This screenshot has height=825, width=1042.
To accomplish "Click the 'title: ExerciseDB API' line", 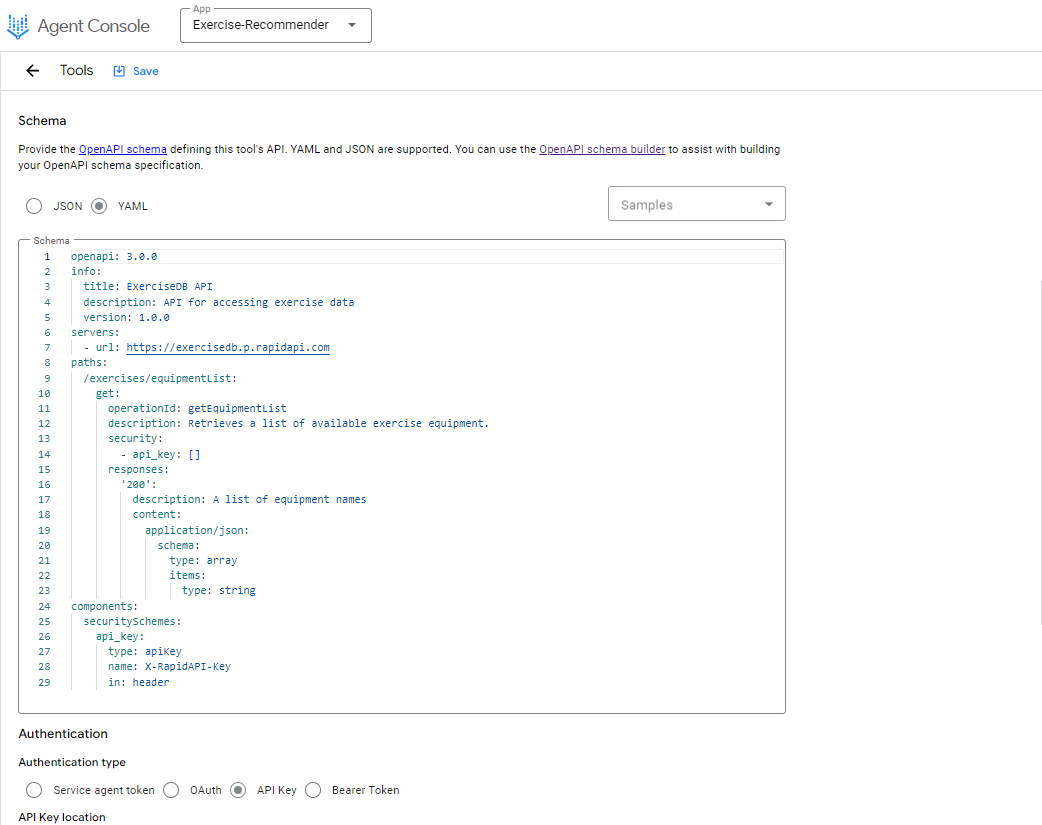I will point(148,287).
